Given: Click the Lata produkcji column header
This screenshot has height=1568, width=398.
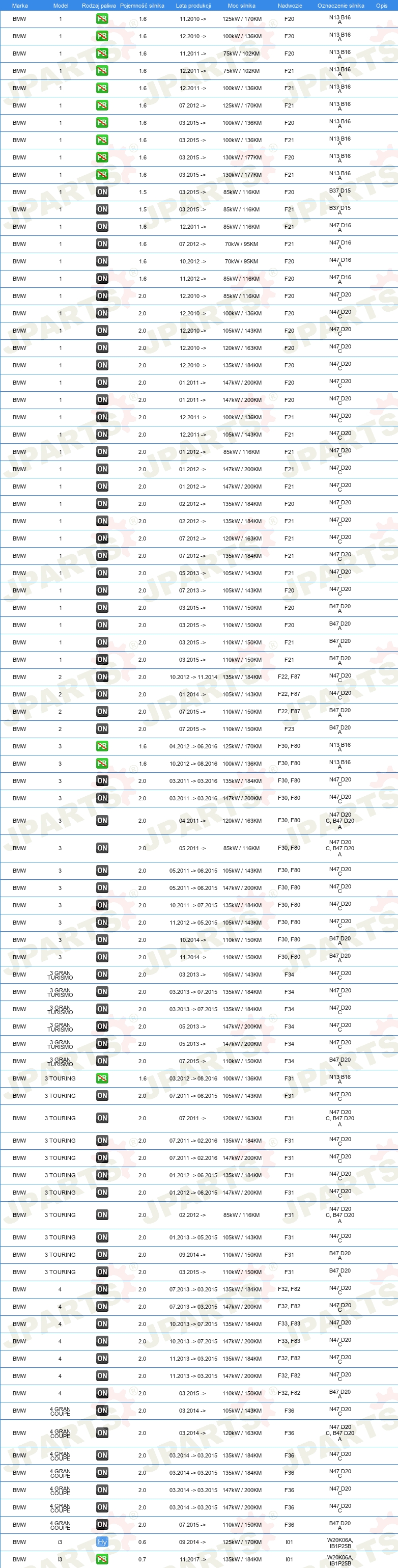Looking at the screenshot, I should click(x=193, y=6).
